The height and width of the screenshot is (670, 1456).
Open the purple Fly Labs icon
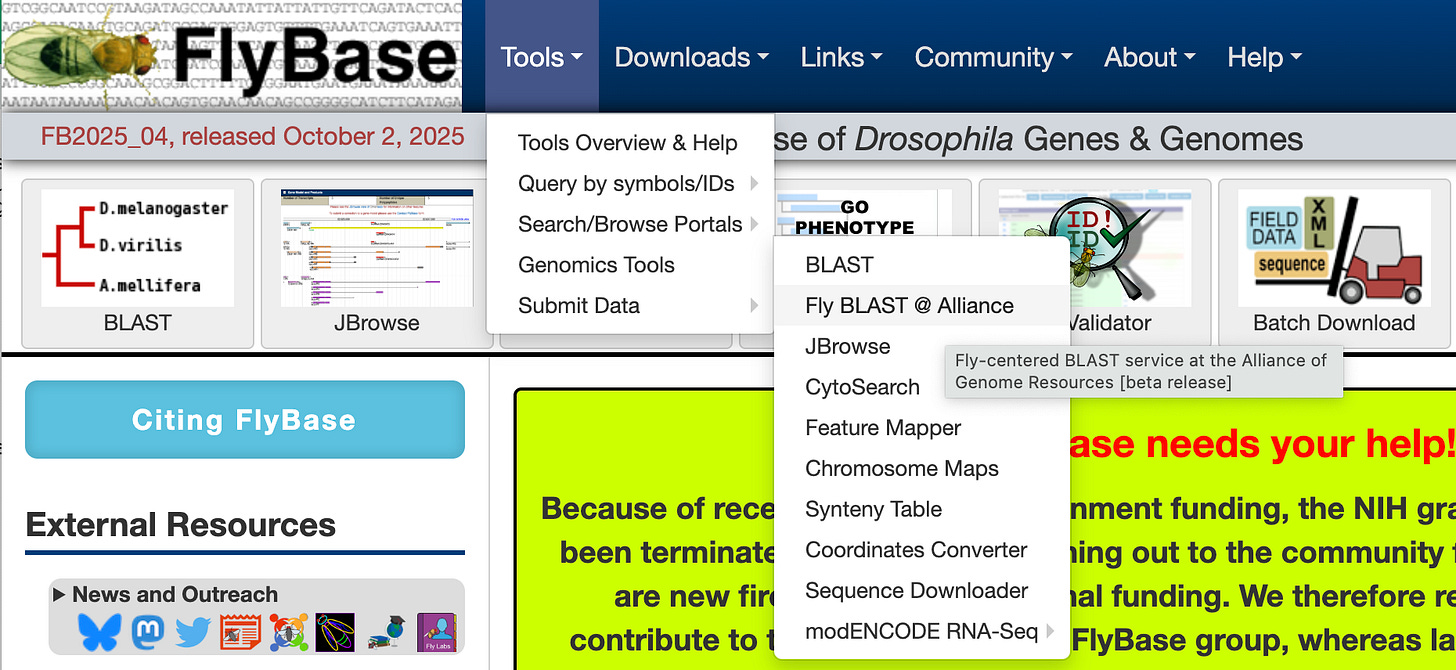437,632
